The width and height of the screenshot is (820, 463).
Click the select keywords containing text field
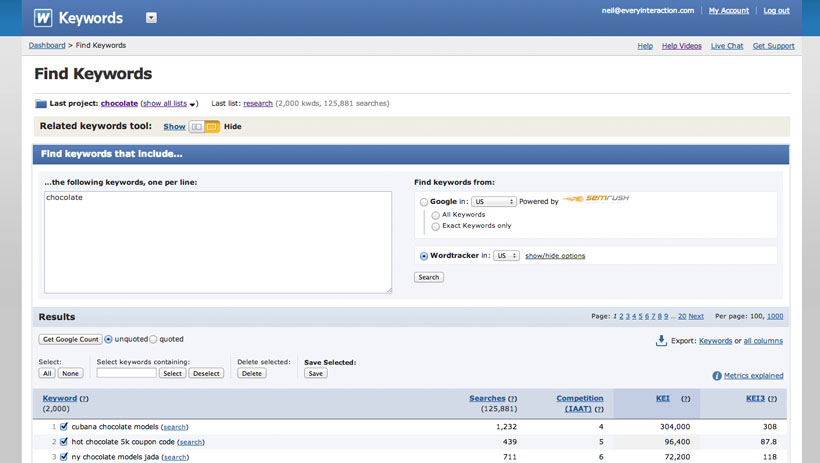tap(127, 373)
